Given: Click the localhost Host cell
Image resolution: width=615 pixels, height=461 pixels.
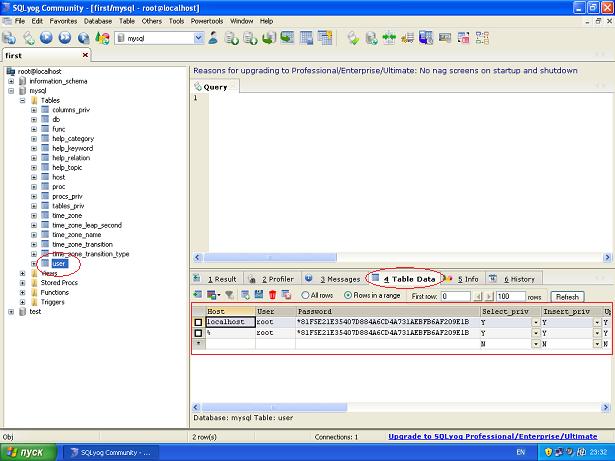Looking at the screenshot, I should (231, 322).
